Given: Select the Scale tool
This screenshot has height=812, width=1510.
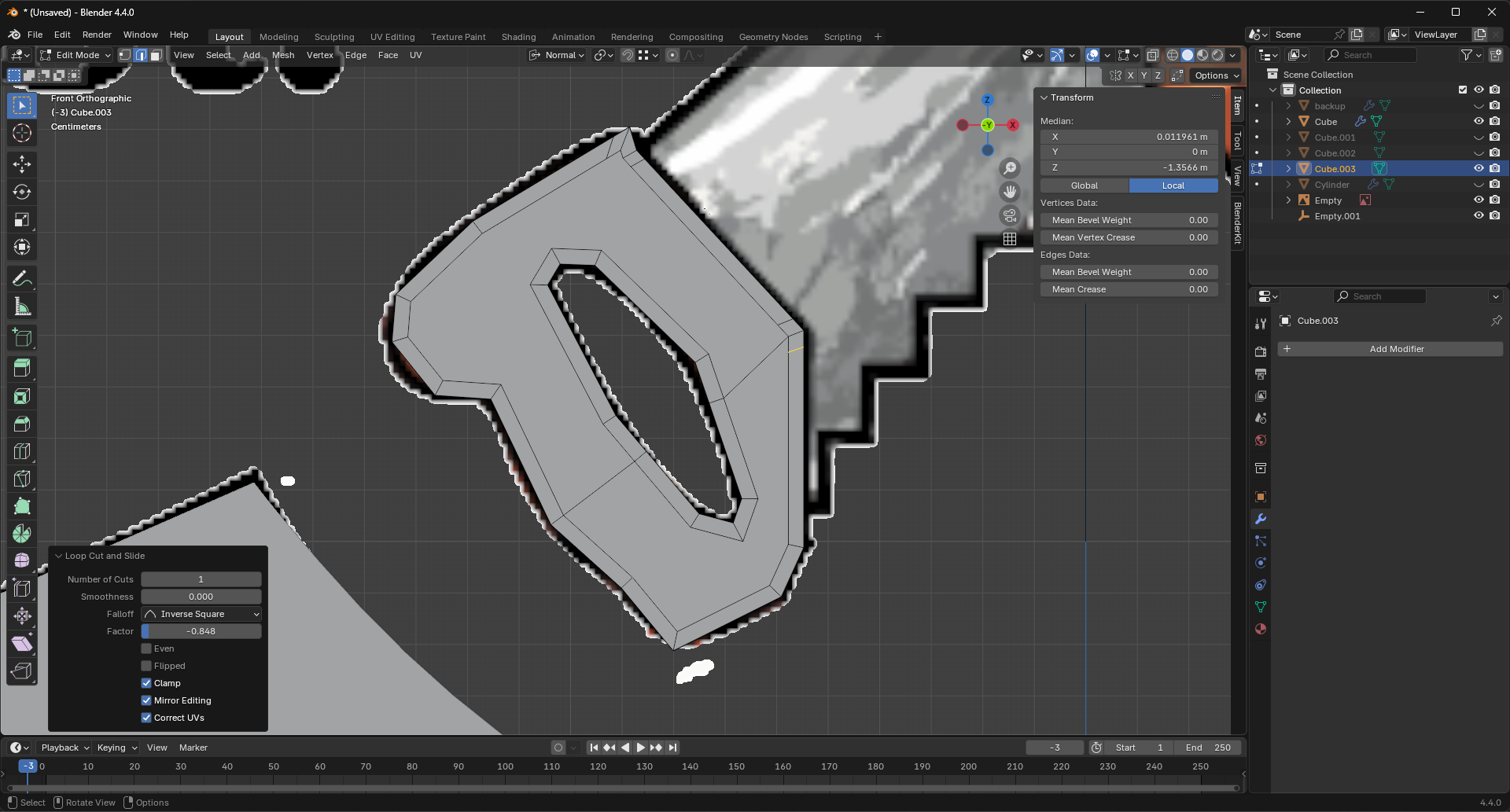Looking at the screenshot, I should 22,219.
